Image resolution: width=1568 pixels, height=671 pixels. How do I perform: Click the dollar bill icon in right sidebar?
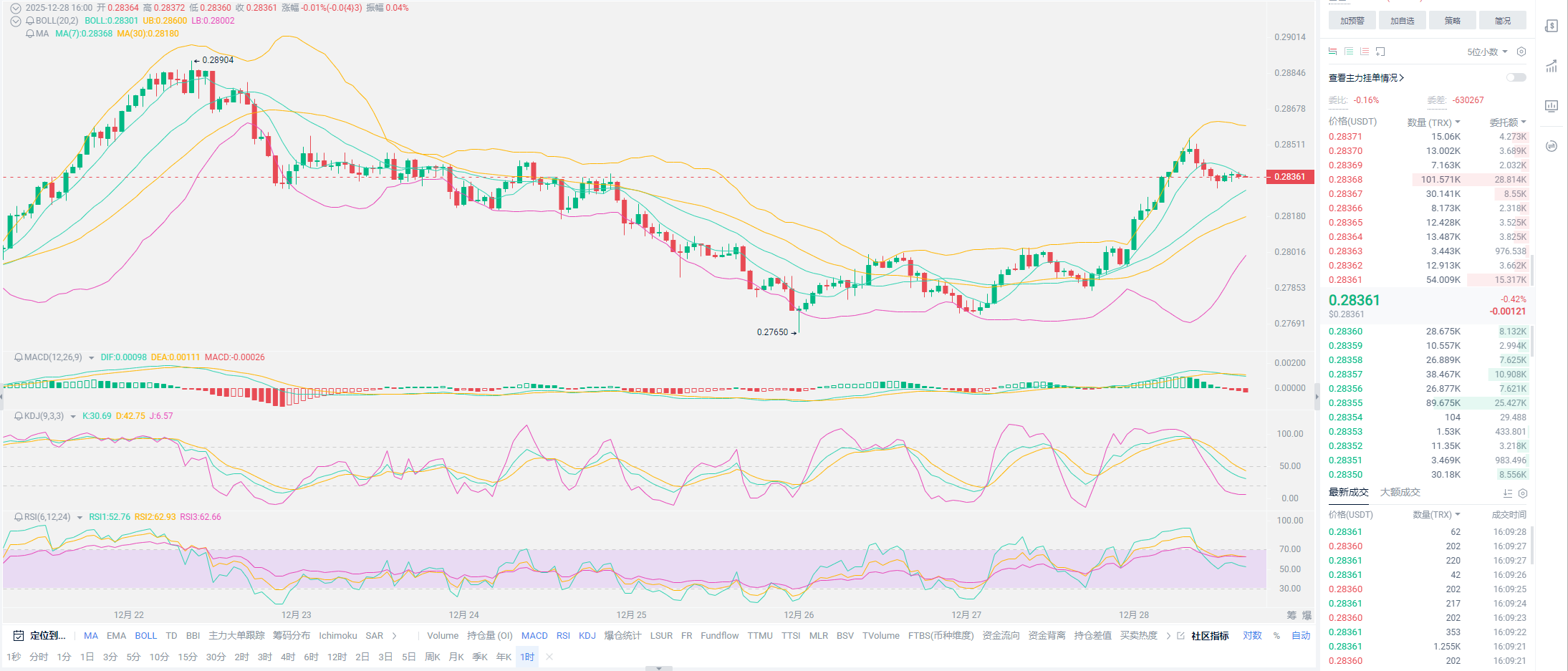click(1552, 26)
